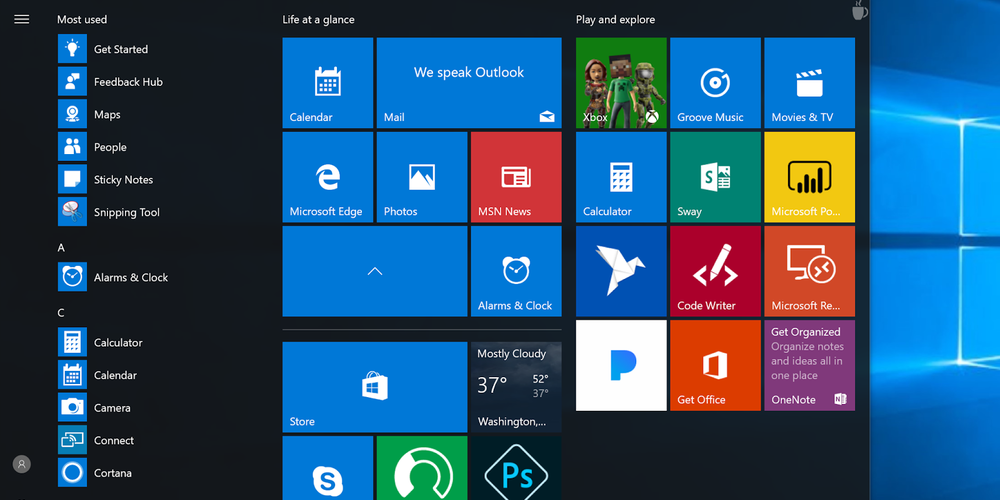Open Calendar from the app list

point(98,374)
